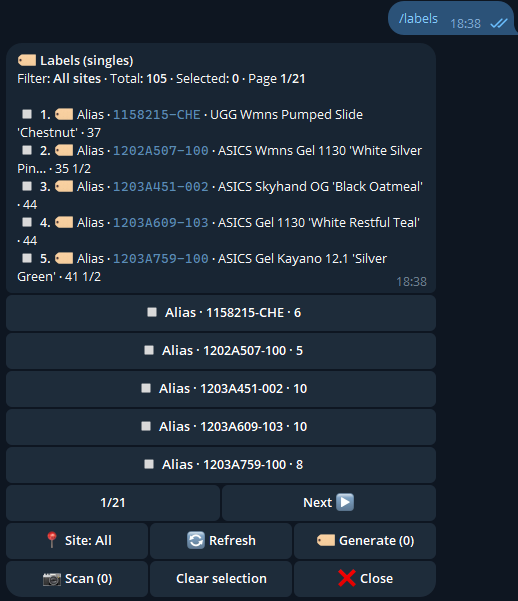The width and height of the screenshot is (518, 601).
Task: Toggle selection for Alias 1202A507-100 · 5
Action: pyautogui.click(x=221, y=351)
